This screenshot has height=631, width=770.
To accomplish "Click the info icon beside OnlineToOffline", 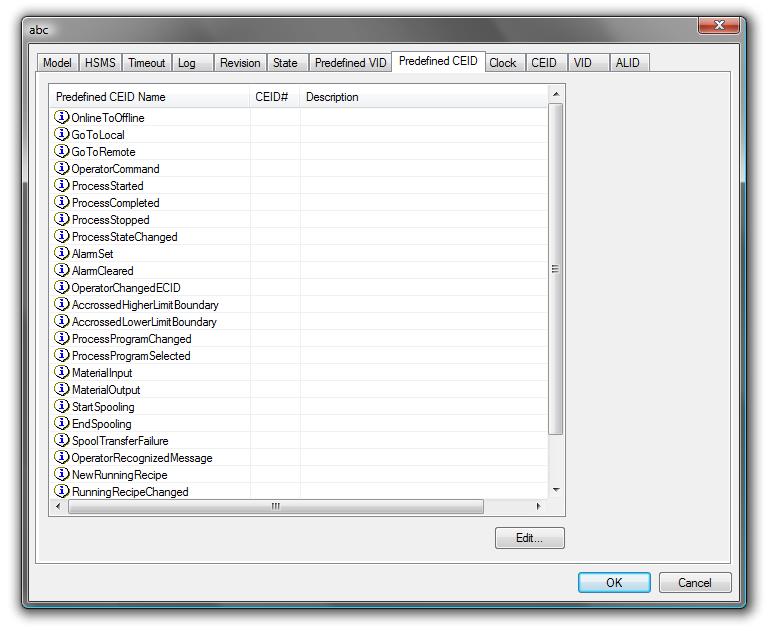I will [x=62, y=118].
